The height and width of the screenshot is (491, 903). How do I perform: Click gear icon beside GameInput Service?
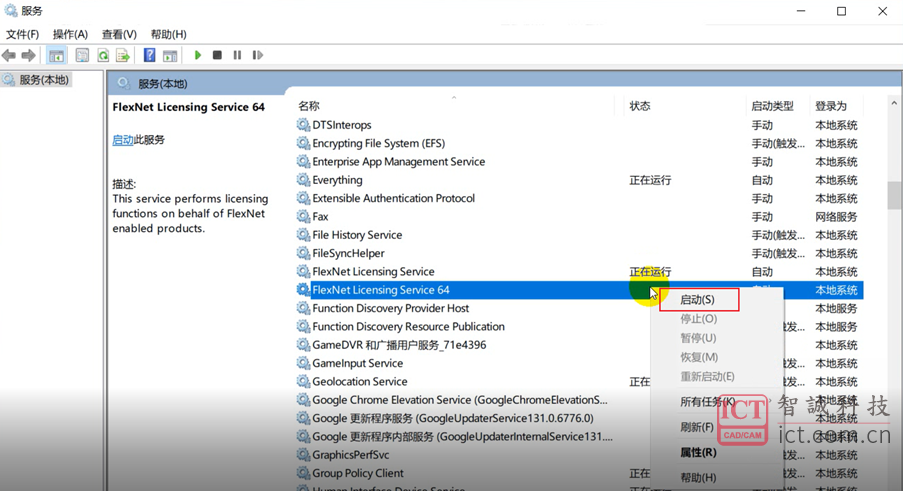[x=303, y=364]
